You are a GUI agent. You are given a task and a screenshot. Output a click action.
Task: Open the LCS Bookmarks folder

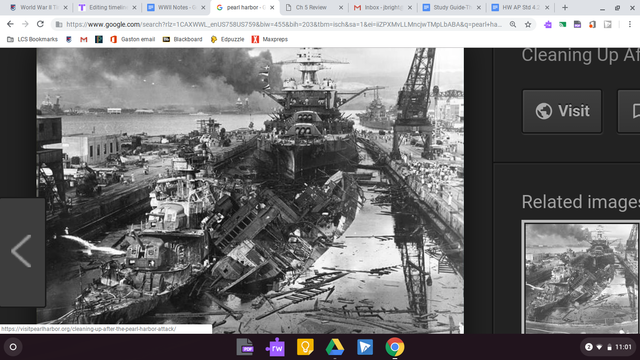click(32, 39)
